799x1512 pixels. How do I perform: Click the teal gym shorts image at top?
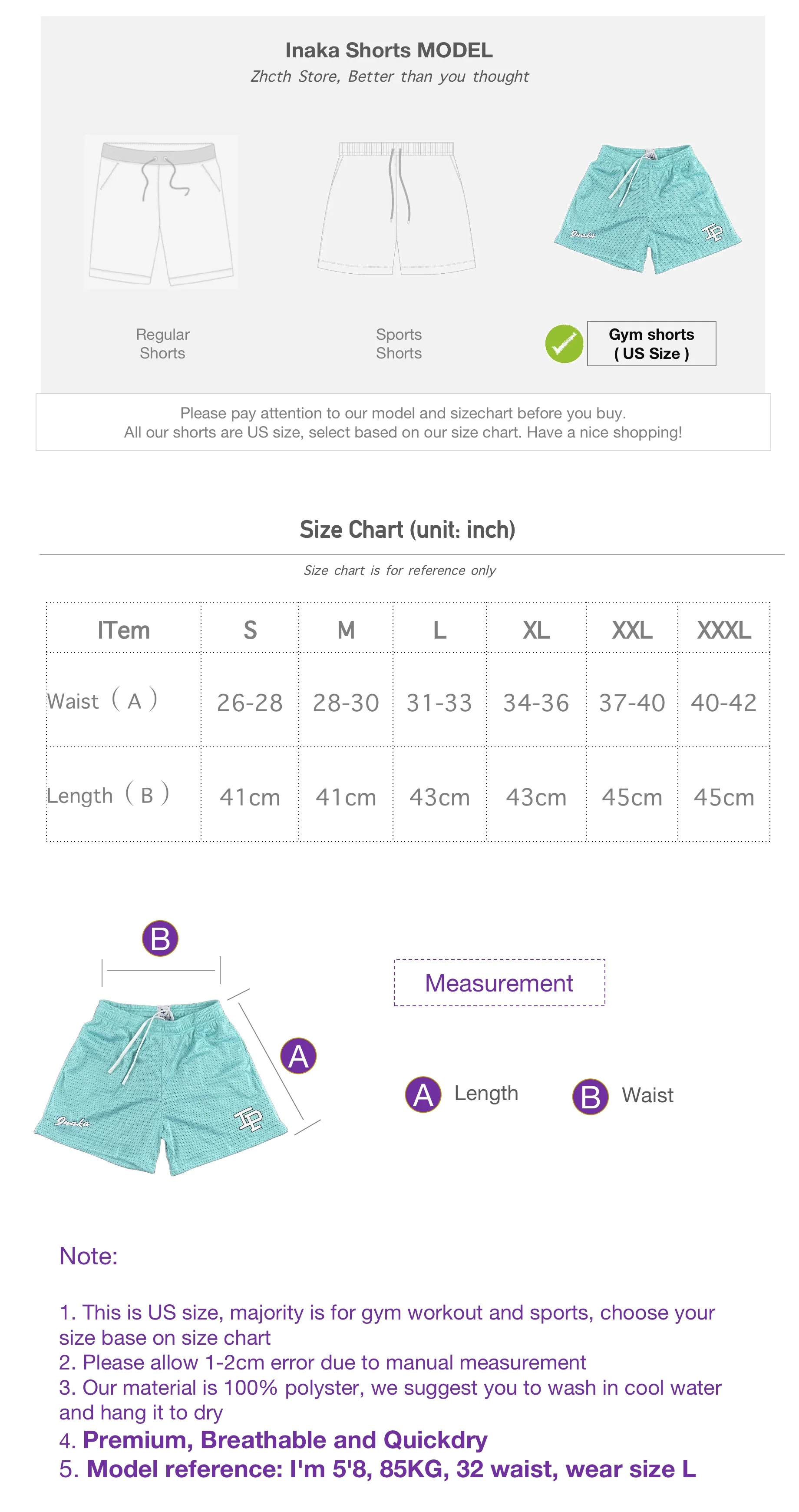click(x=647, y=209)
